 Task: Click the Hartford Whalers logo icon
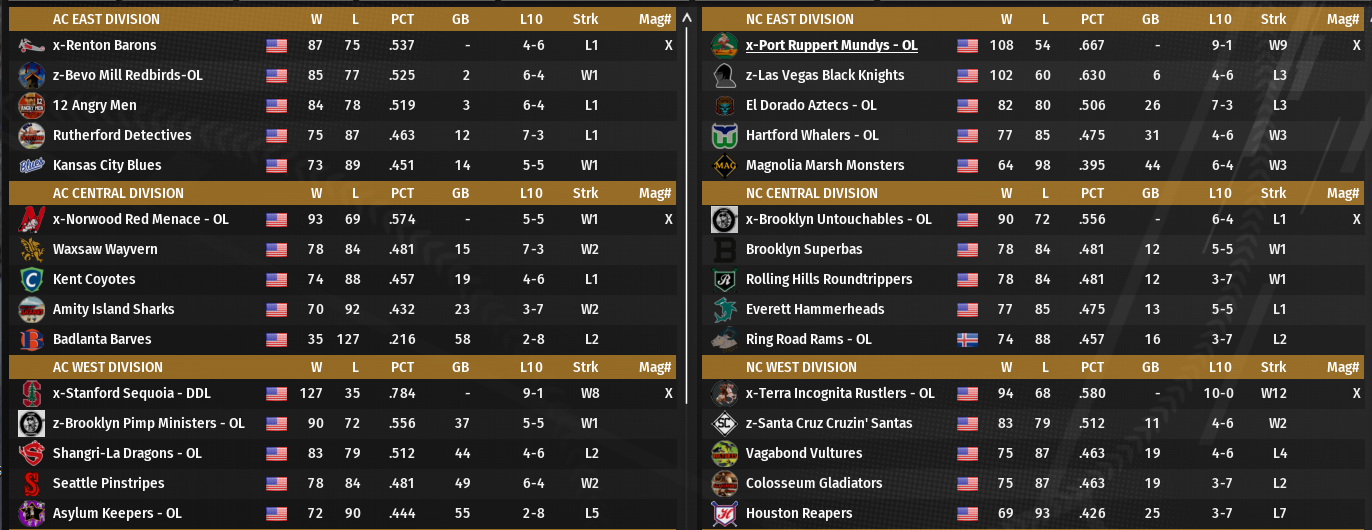pos(724,135)
